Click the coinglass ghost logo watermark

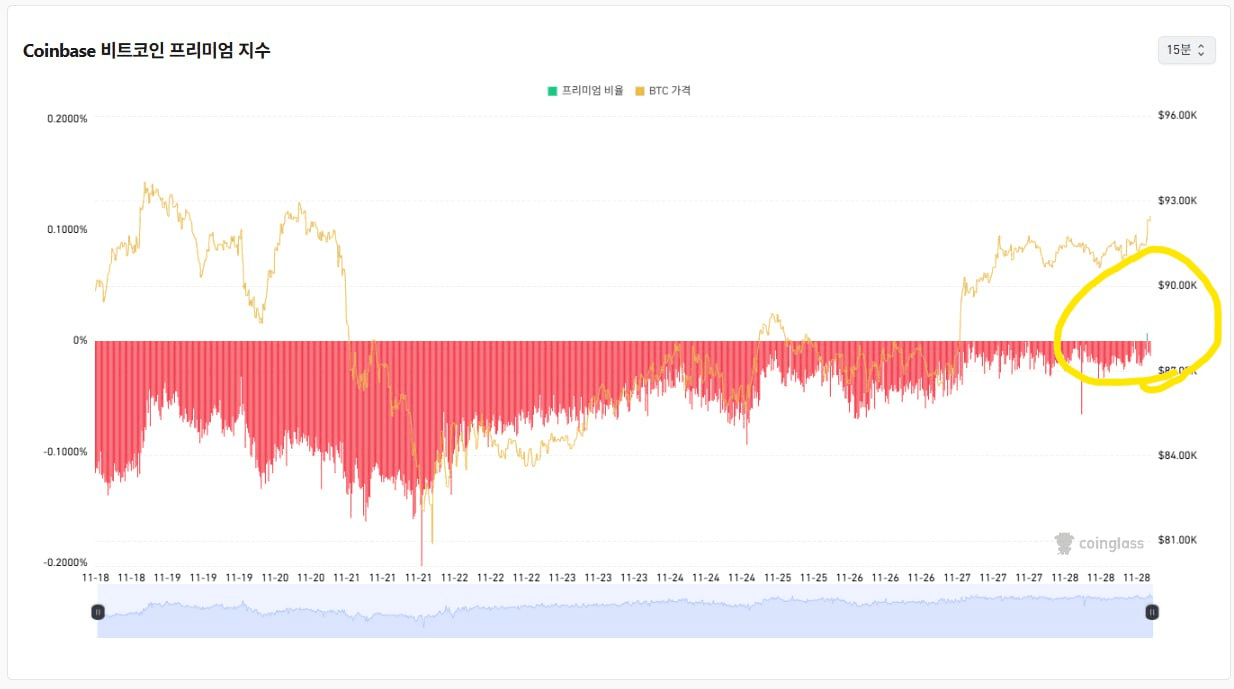coord(1063,543)
